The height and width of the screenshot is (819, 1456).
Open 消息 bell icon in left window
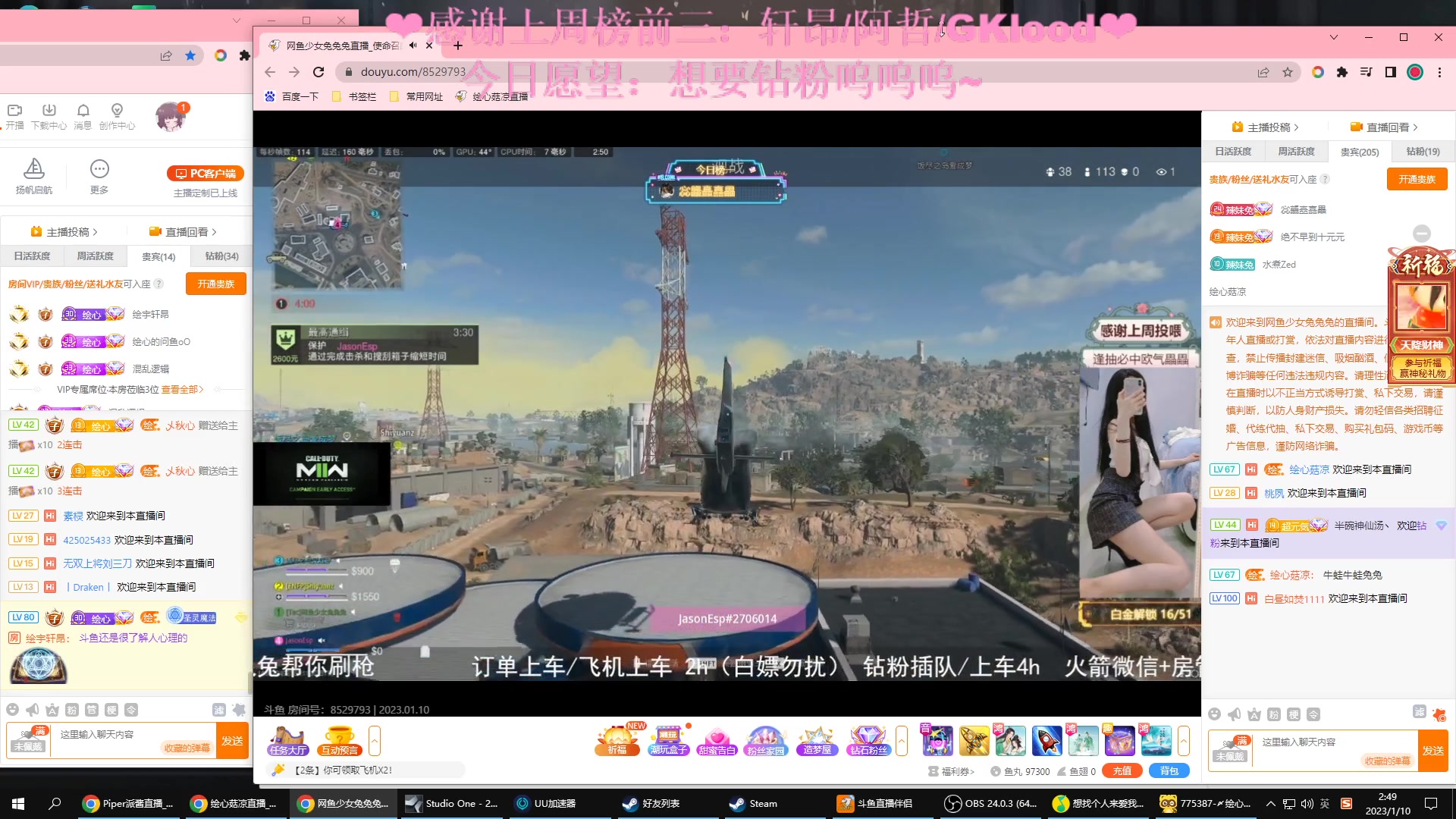(83, 116)
